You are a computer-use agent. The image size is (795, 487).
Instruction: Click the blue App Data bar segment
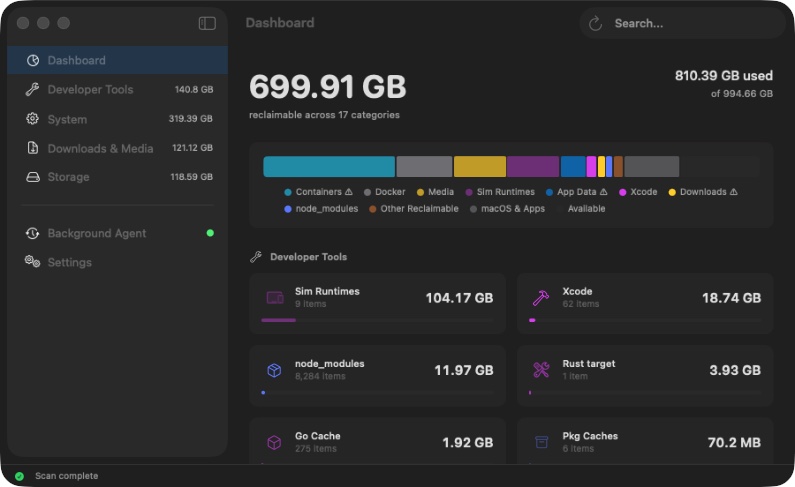[573, 167]
